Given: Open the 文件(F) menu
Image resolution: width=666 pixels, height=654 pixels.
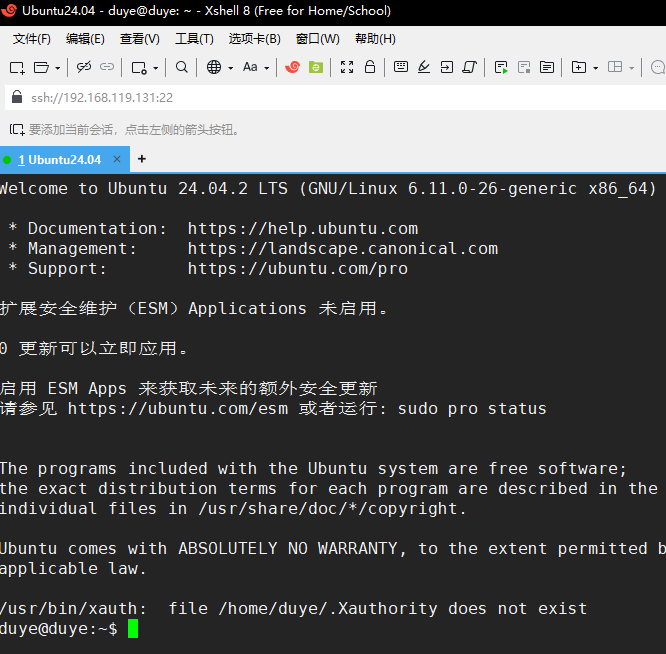Looking at the screenshot, I should tap(32, 39).
